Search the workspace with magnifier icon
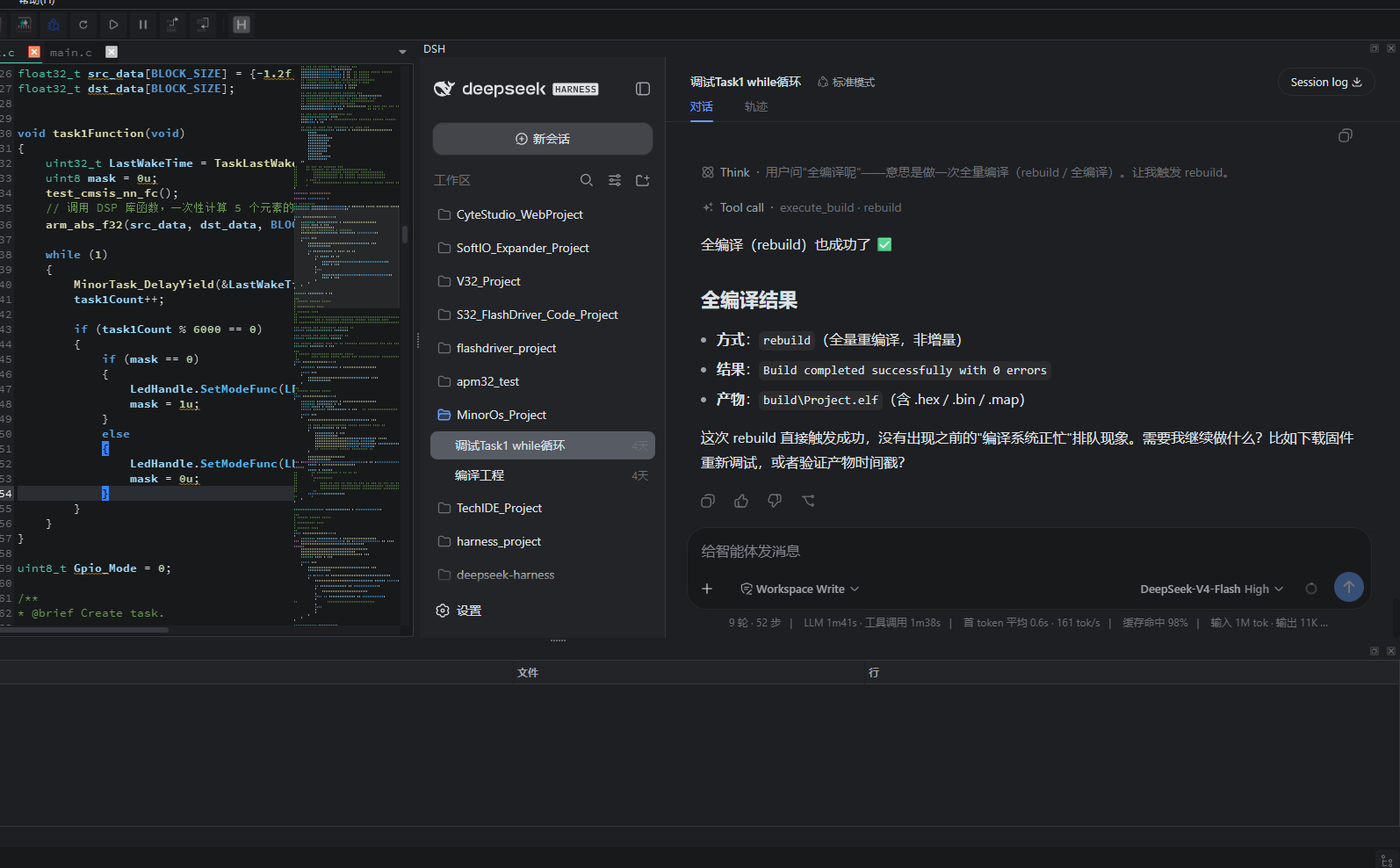Image resolution: width=1400 pixels, height=868 pixels. 587,180
